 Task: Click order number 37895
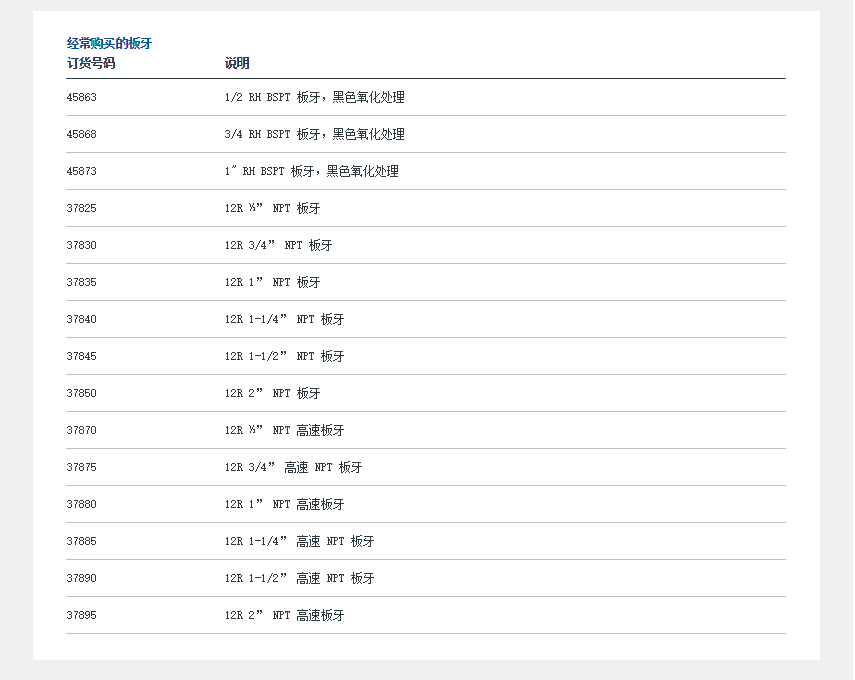[x=82, y=616]
